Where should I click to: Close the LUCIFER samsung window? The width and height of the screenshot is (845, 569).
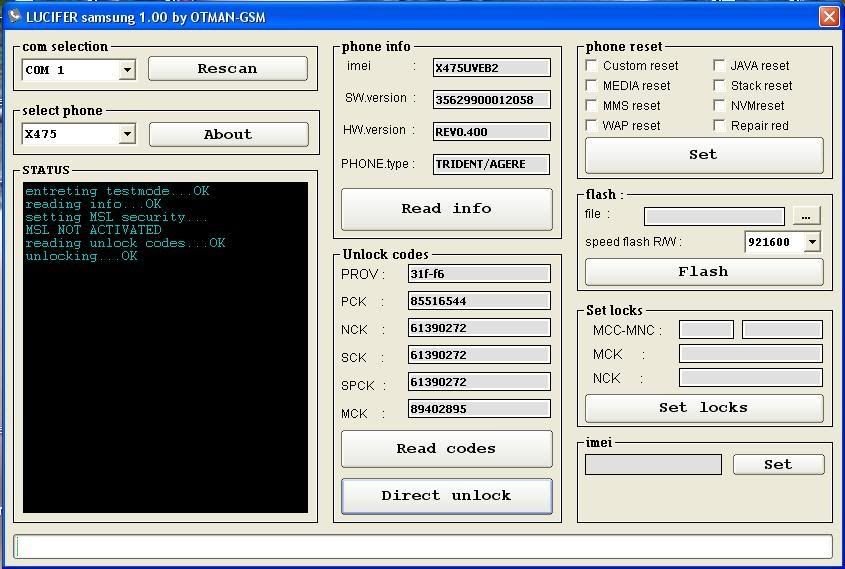tap(828, 16)
